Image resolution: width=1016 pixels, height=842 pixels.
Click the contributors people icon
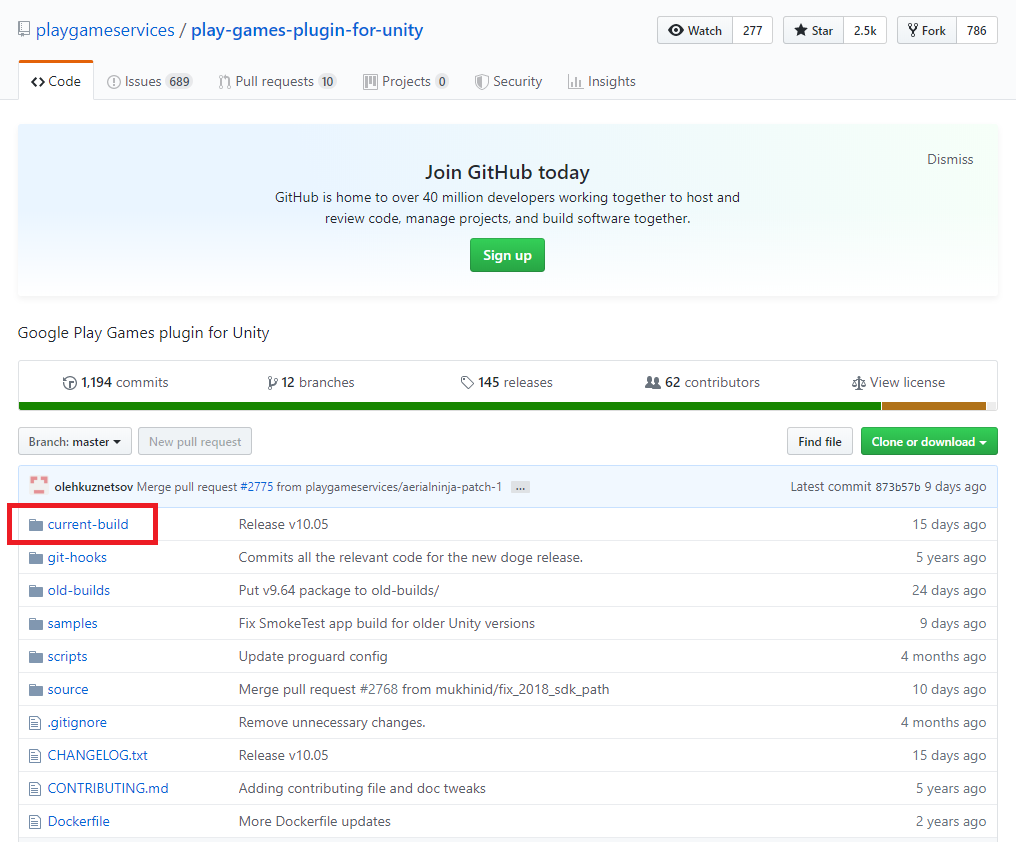click(652, 382)
